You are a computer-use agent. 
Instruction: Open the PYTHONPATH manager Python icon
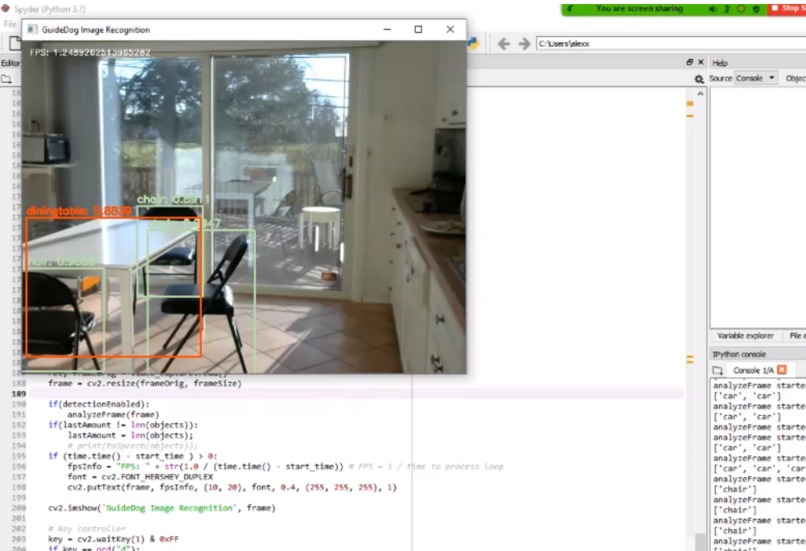(473, 44)
